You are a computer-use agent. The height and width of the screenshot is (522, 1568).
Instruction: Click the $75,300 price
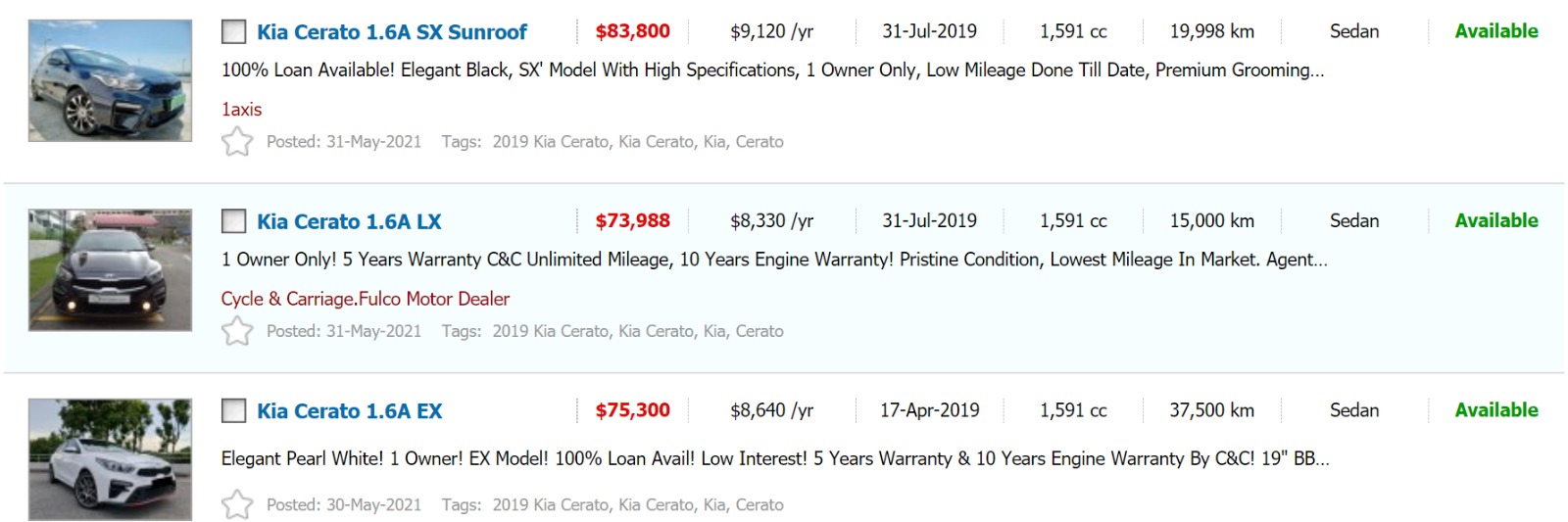[632, 410]
